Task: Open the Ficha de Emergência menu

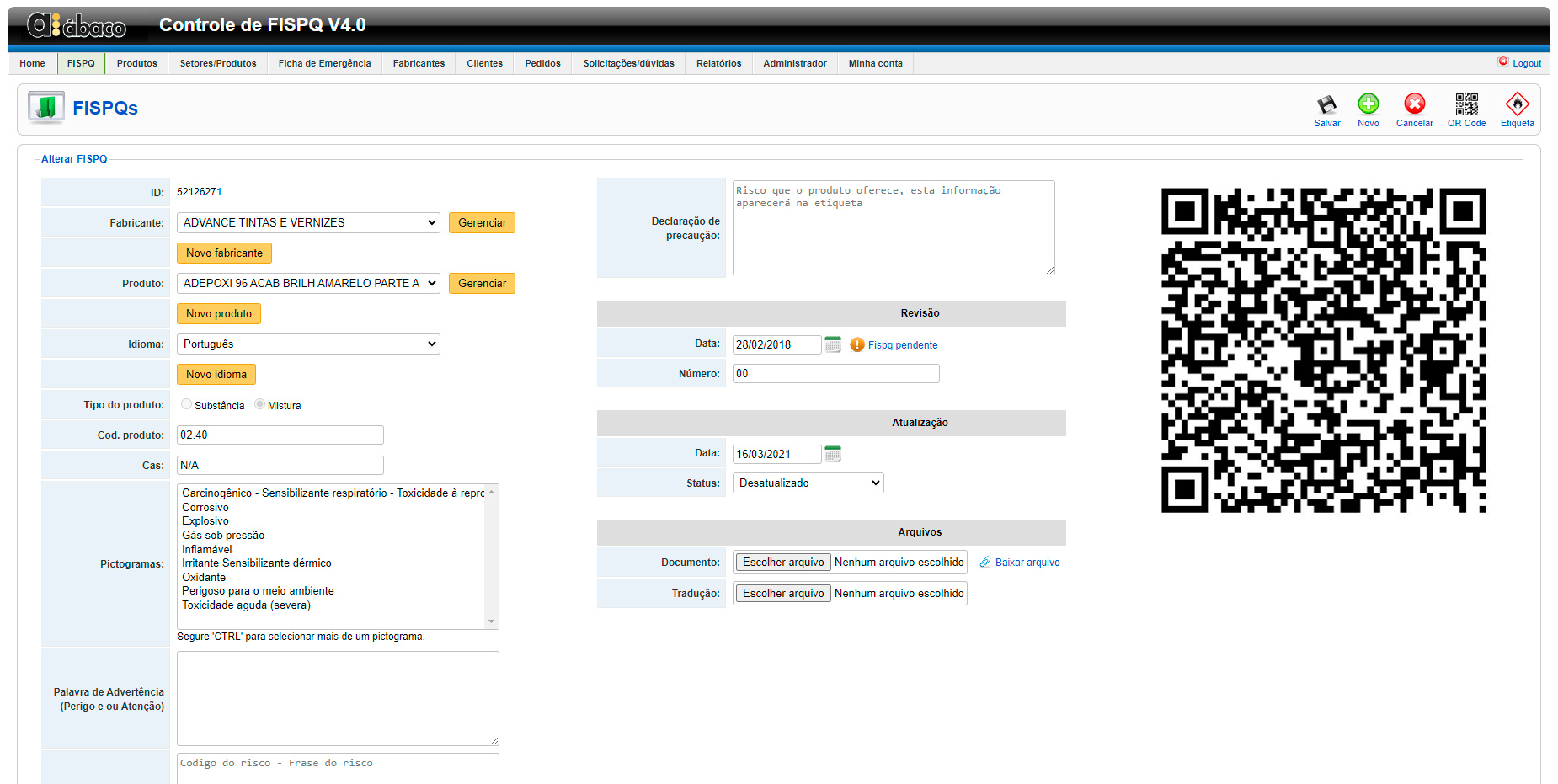Action: point(325,63)
